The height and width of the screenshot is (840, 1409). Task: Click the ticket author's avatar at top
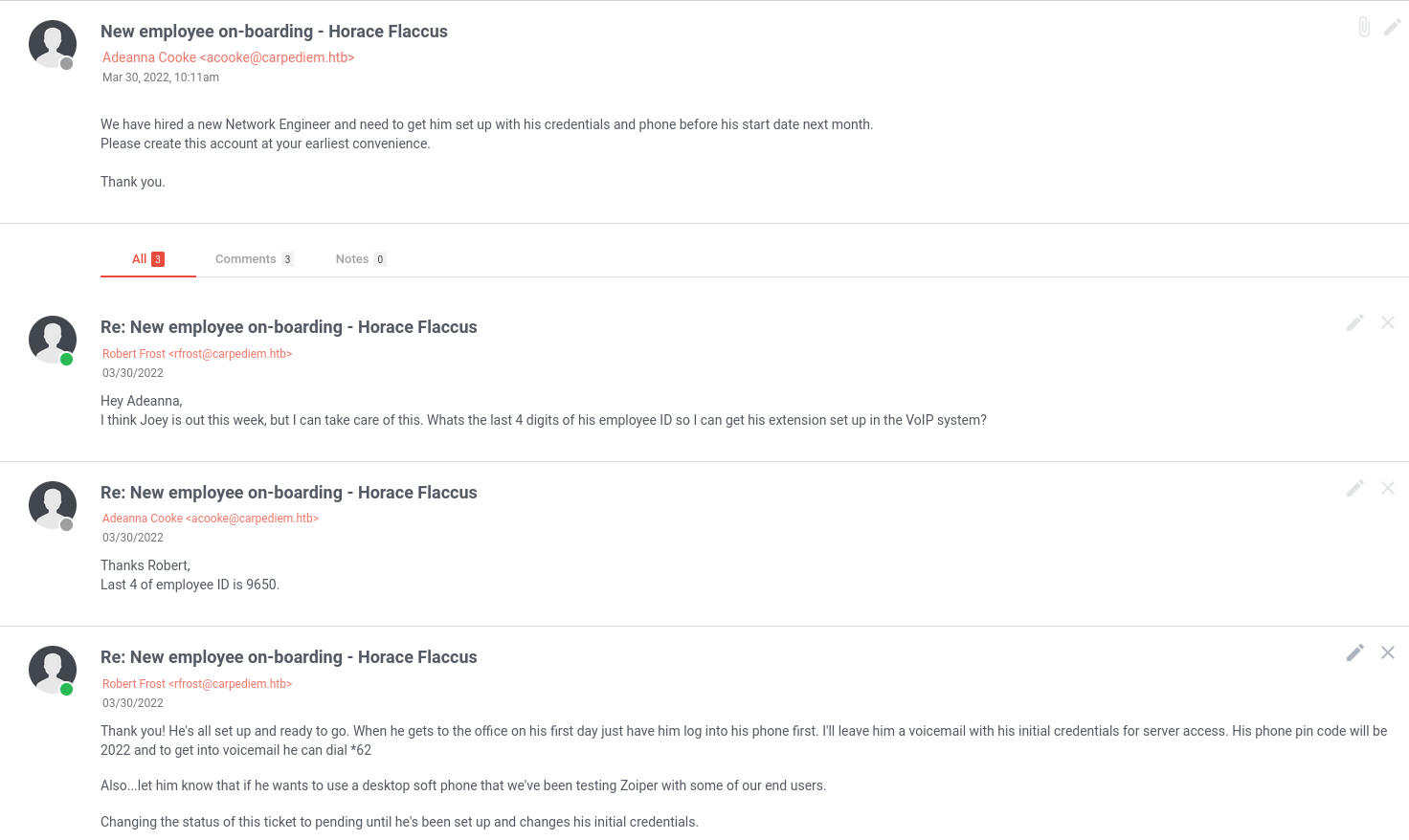pyautogui.click(x=53, y=44)
